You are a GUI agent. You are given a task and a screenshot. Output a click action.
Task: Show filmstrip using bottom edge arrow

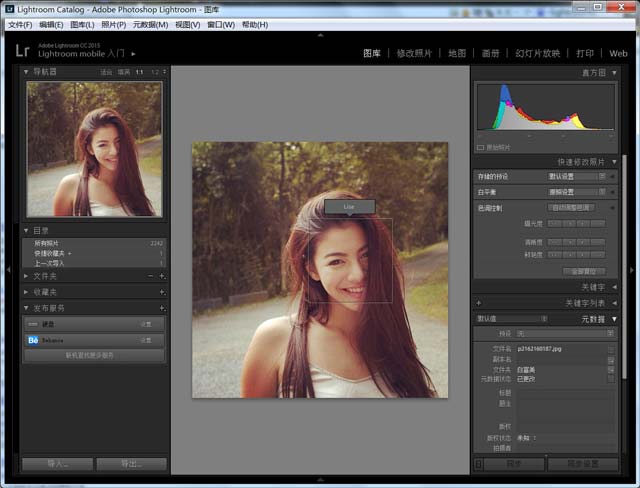320,480
